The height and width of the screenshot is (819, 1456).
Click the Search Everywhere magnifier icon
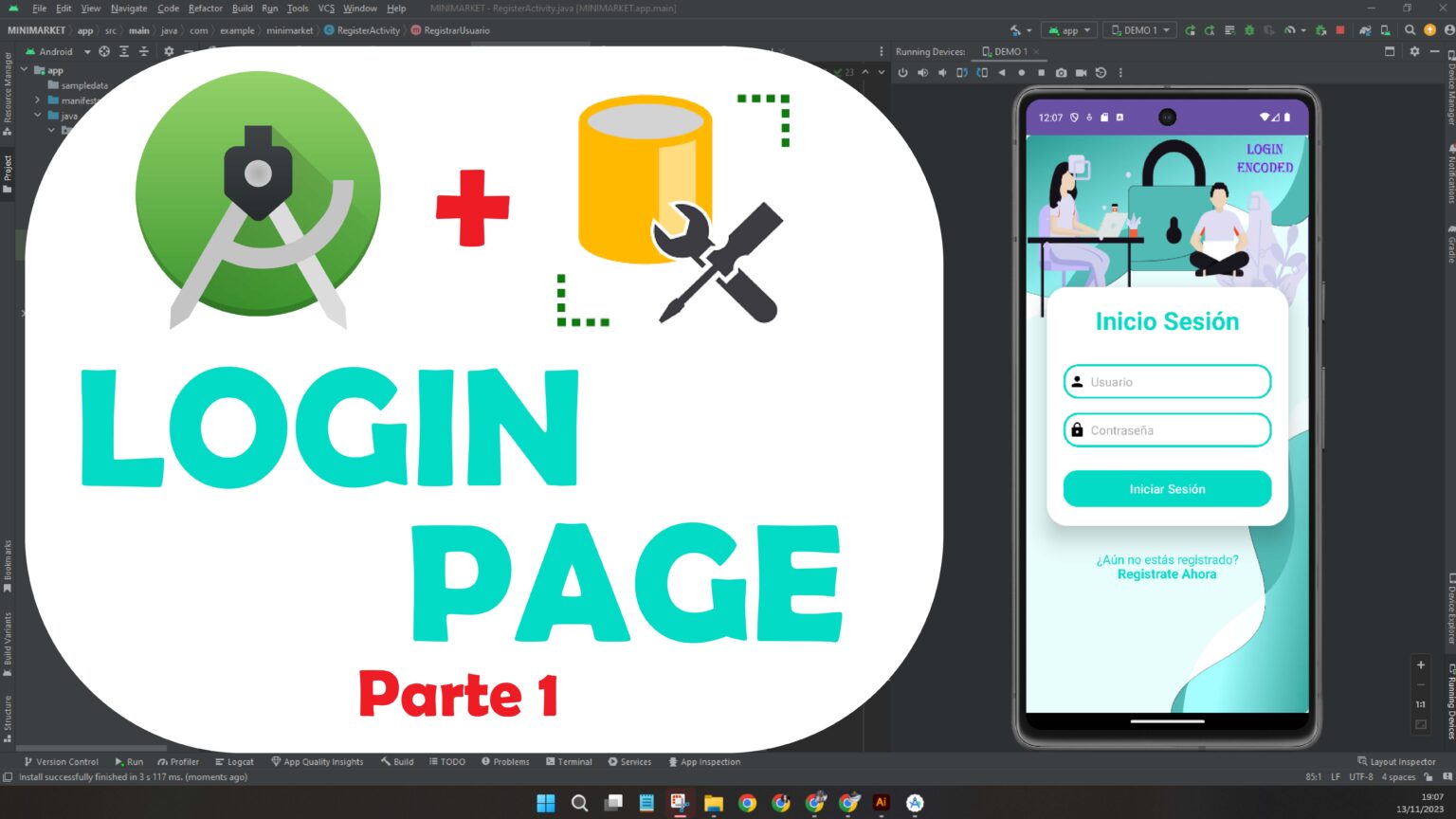[x=1410, y=30]
